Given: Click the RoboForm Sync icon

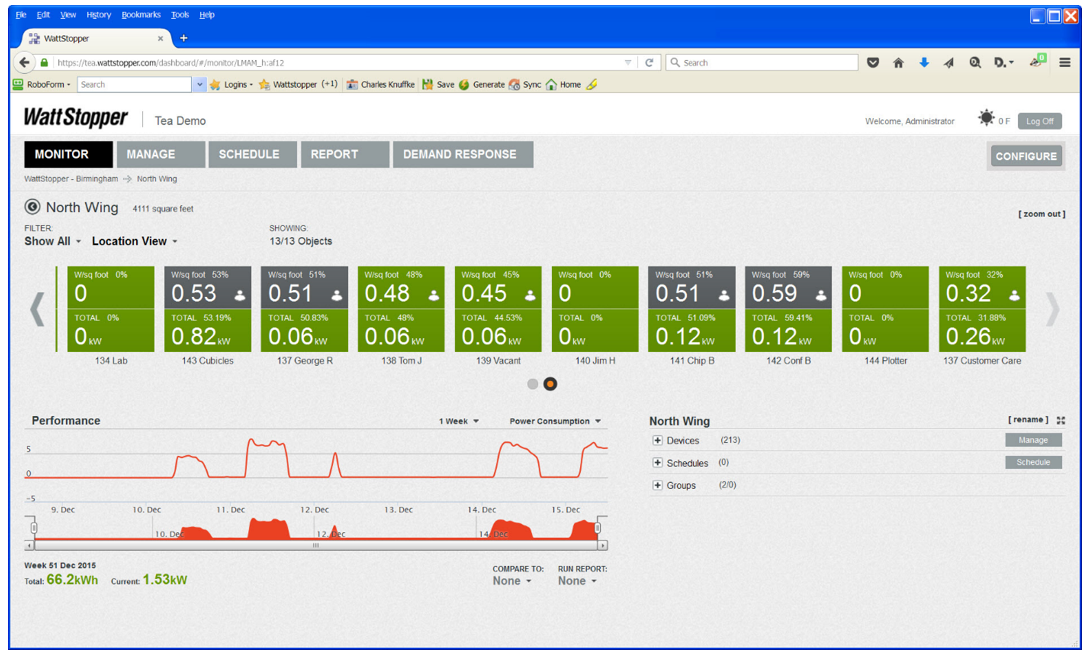Looking at the screenshot, I should pos(524,85).
